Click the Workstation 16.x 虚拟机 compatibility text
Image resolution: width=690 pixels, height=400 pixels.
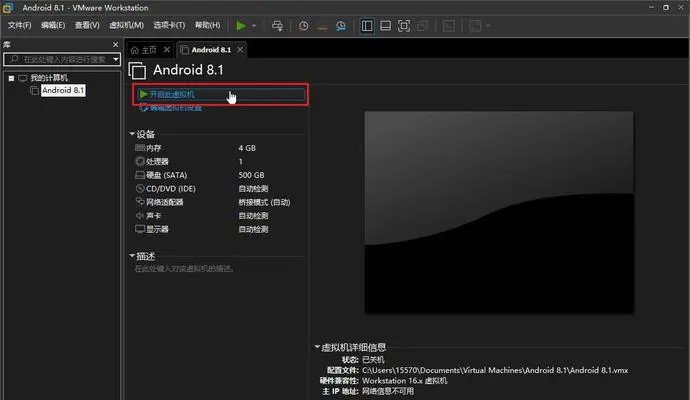(404, 381)
